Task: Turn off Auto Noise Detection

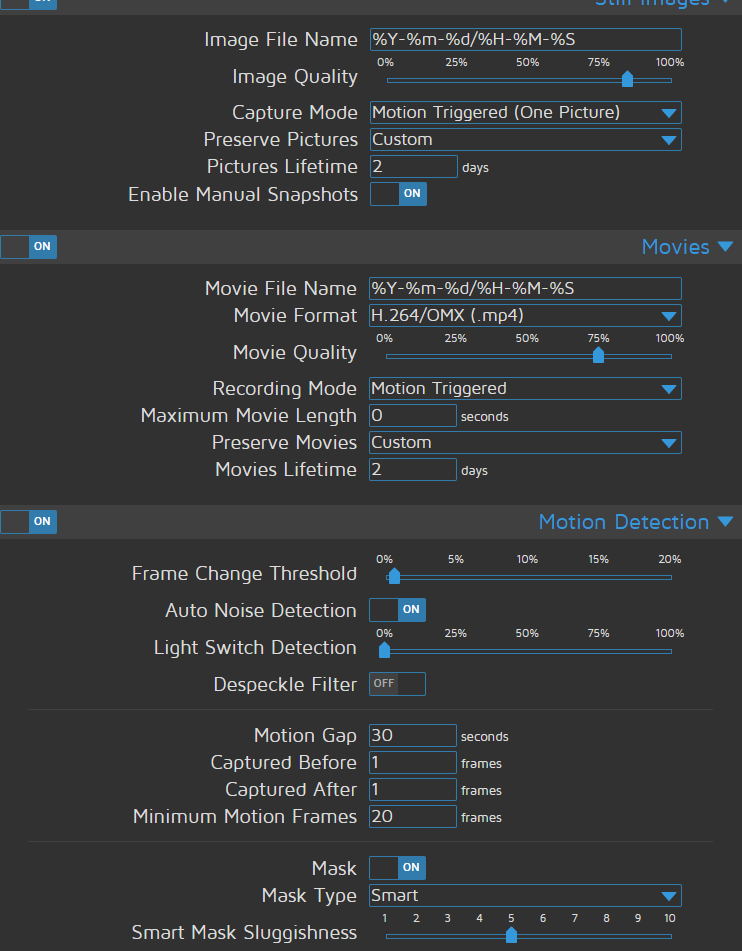Action: [397, 609]
